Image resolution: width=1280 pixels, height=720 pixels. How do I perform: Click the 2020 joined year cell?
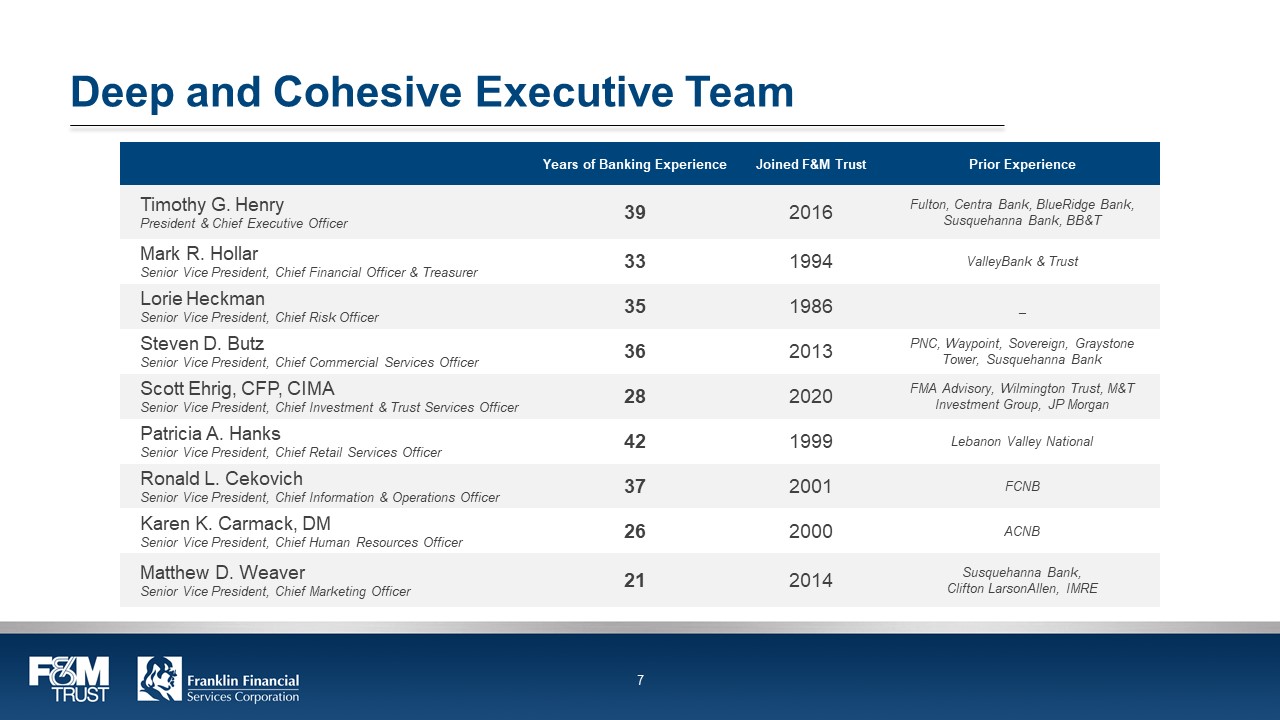coord(811,396)
